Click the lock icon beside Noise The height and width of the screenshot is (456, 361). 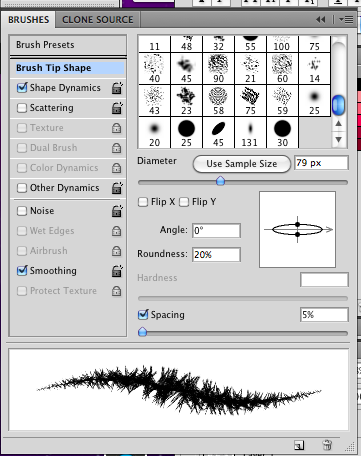click(x=117, y=211)
